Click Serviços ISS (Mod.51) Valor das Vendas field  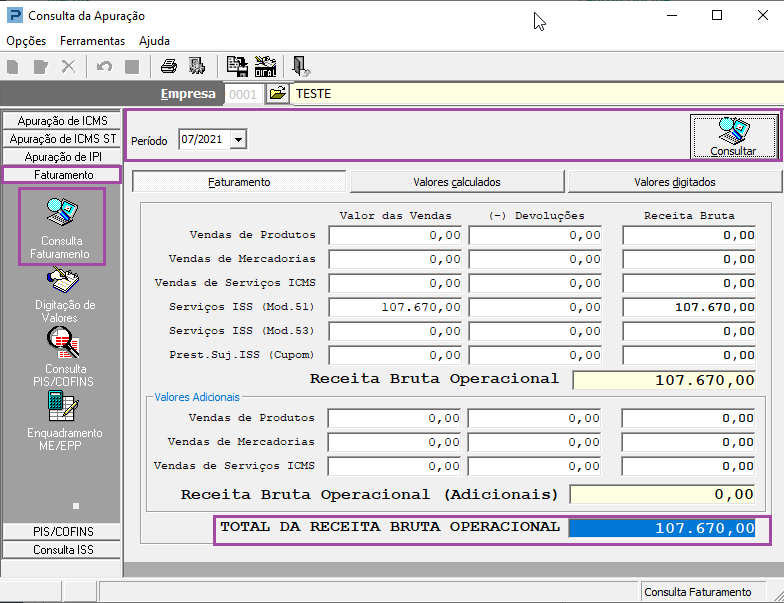(x=396, y=307)
